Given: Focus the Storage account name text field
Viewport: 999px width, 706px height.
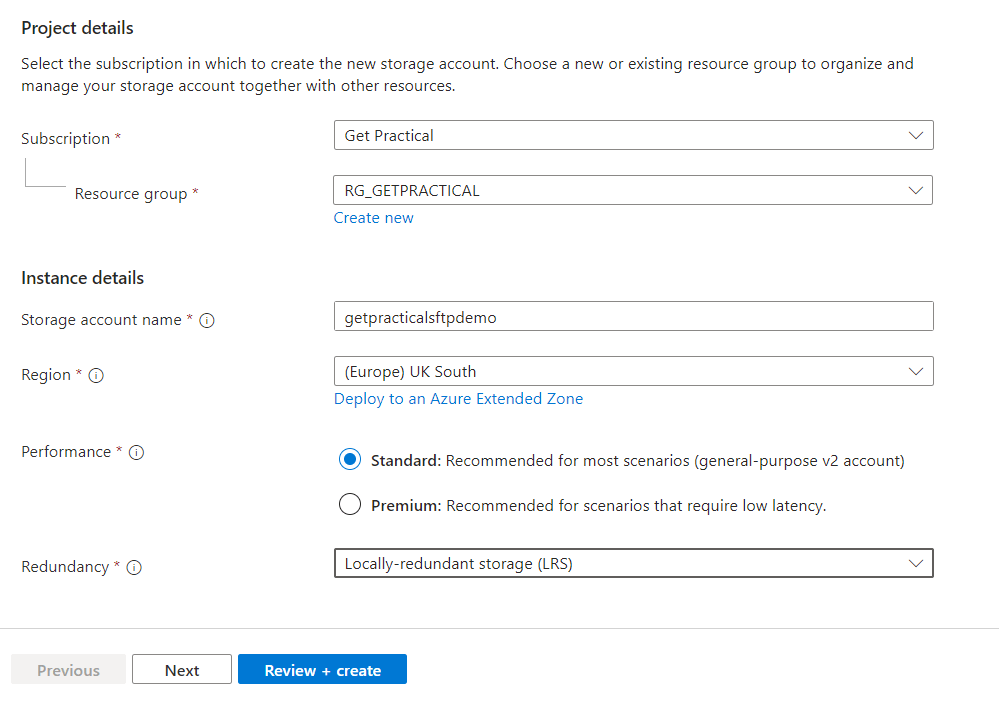Looking at the screenshot, I should [x=633, y=316].
